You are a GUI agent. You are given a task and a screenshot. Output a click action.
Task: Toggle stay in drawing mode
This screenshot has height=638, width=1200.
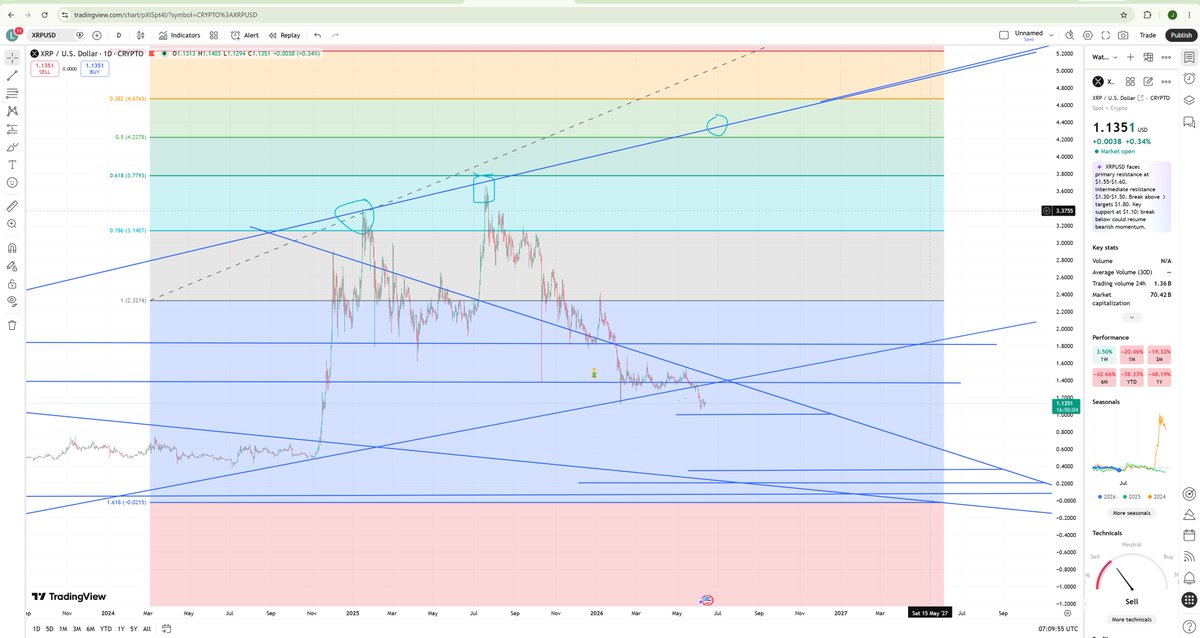[x=12, y=265]
